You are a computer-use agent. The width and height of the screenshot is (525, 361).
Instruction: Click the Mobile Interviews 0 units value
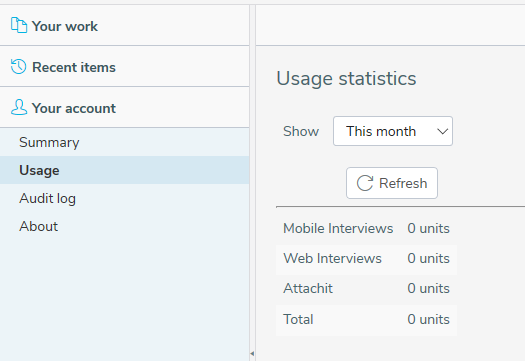point(428,228)
